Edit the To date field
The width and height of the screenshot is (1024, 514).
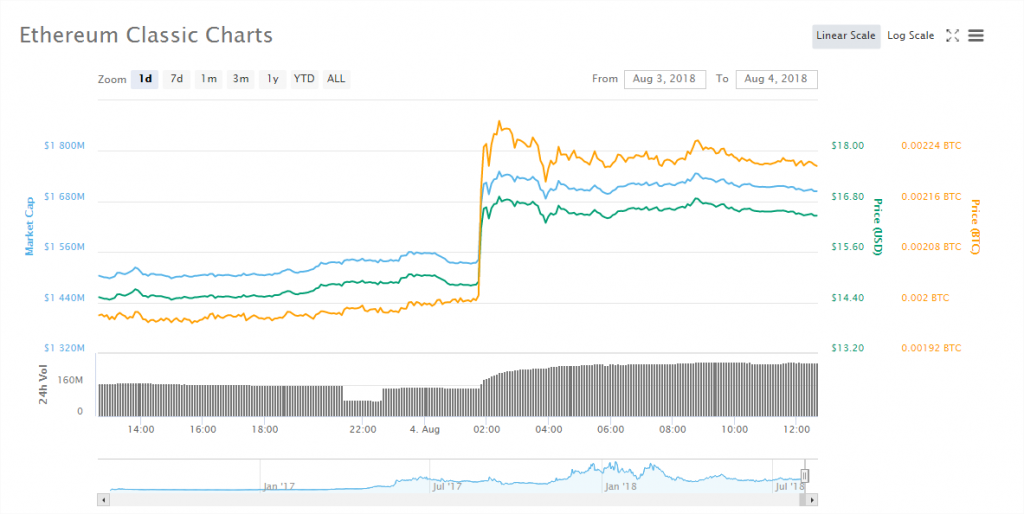(776, 79)
